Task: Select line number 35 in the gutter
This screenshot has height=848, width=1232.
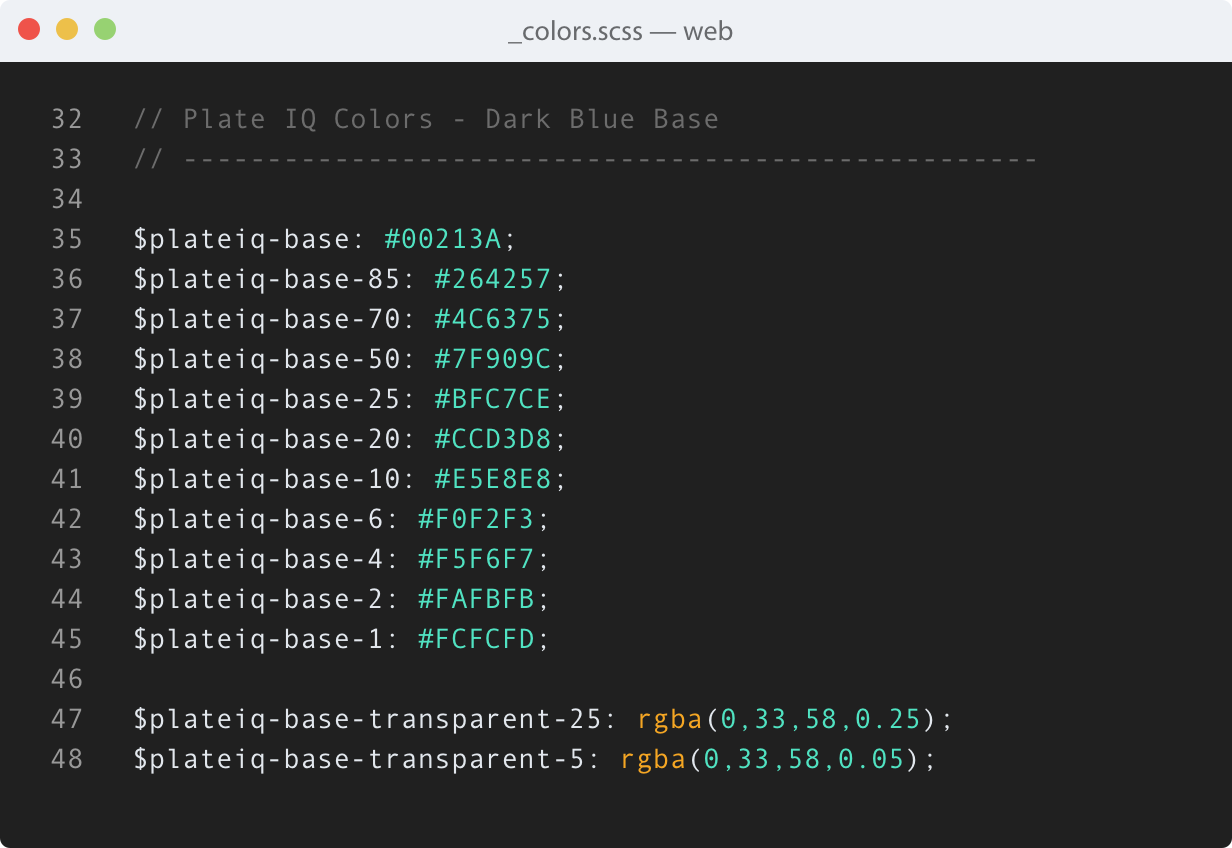Action: (x=67, y=239)
